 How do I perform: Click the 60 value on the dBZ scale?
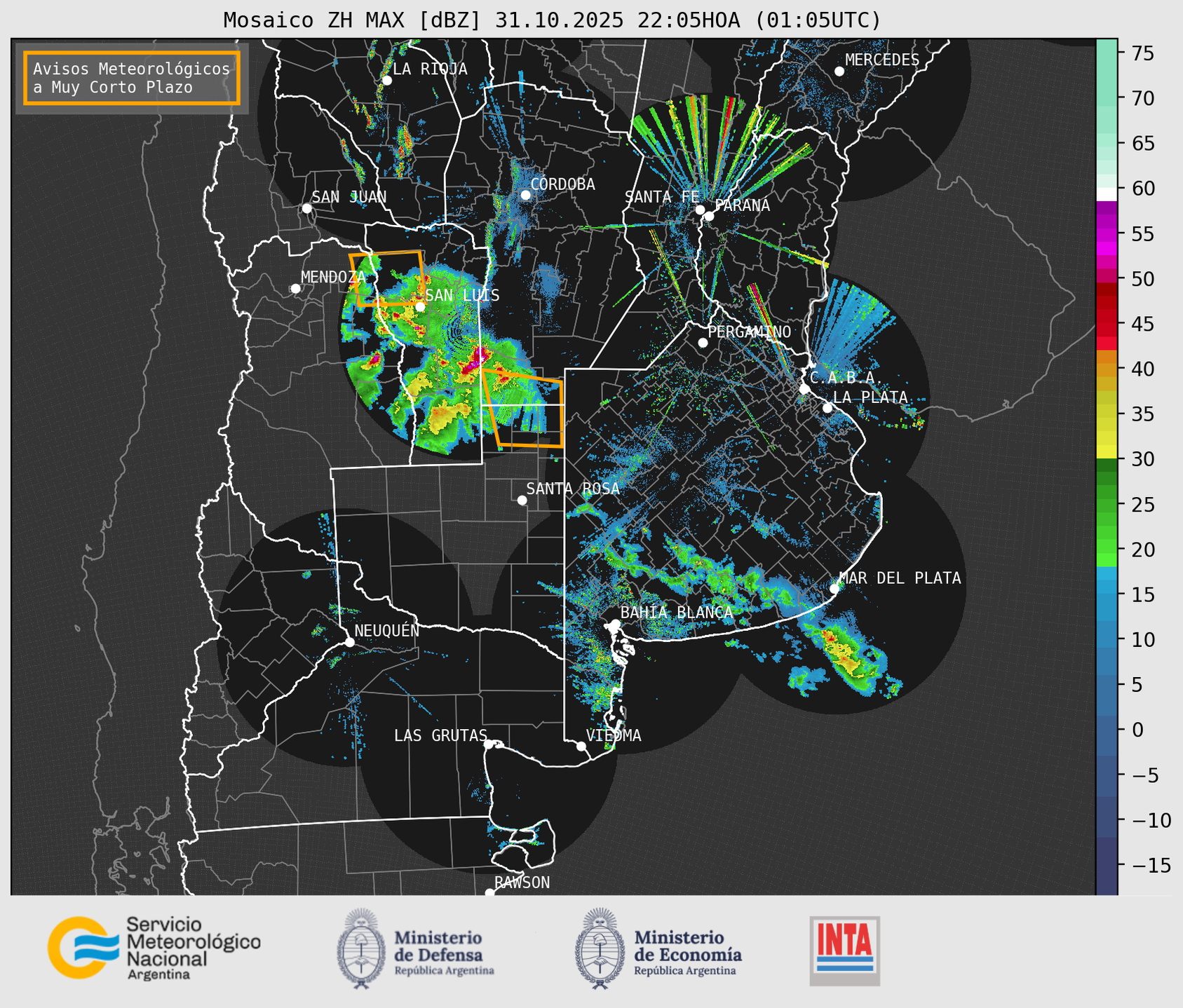pos(1142,189)
